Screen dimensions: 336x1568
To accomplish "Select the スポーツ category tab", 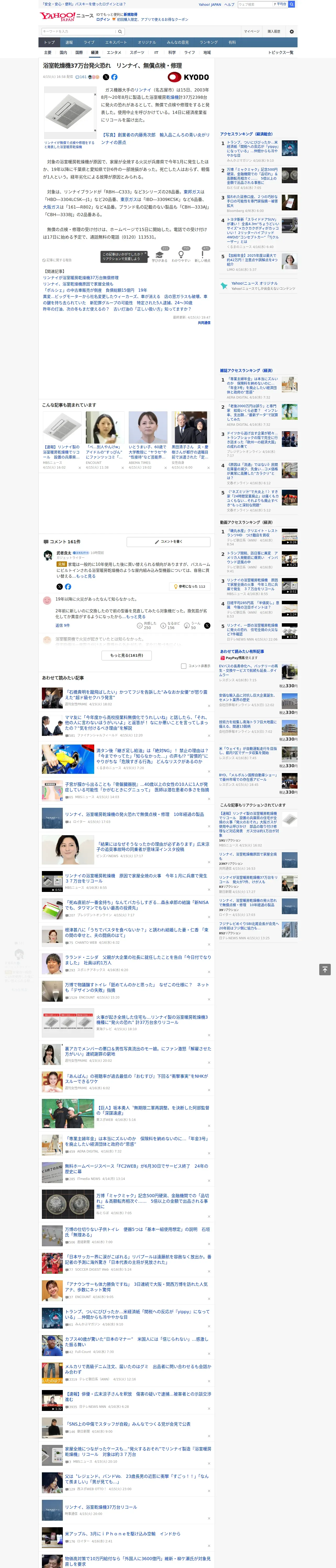I will [137, 52].
